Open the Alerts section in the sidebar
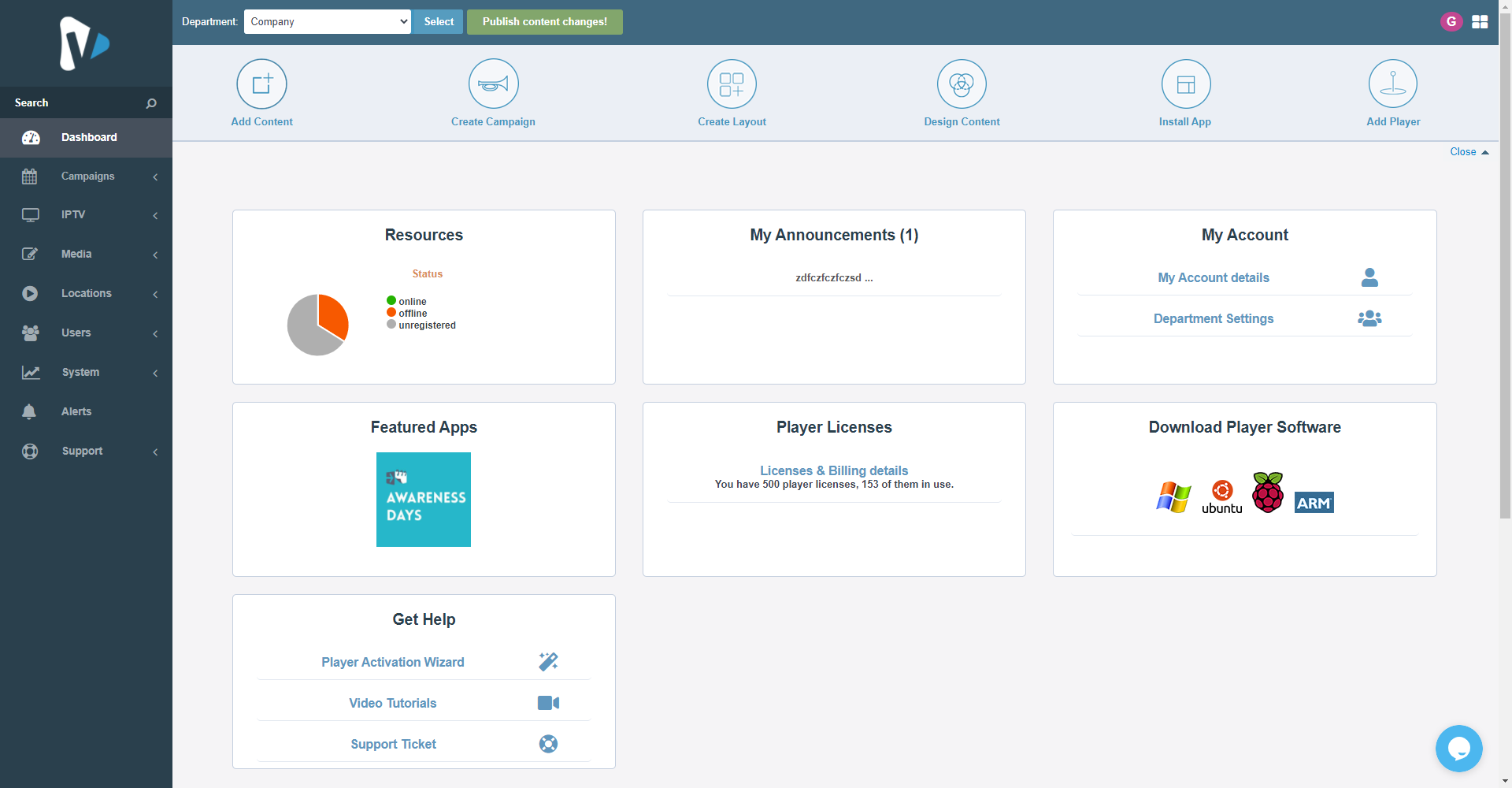This screenshot has width=1512, height=788. 76,411
